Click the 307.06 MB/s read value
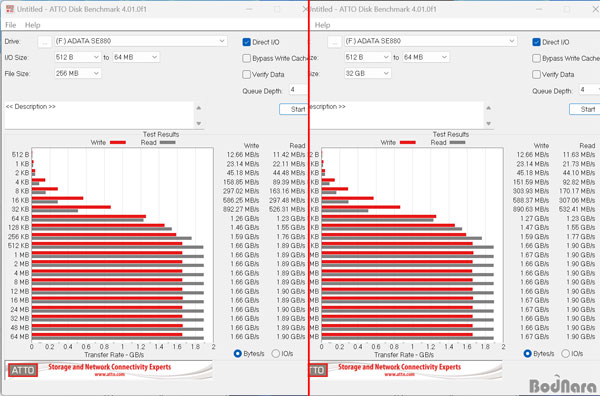 (577, 200)
